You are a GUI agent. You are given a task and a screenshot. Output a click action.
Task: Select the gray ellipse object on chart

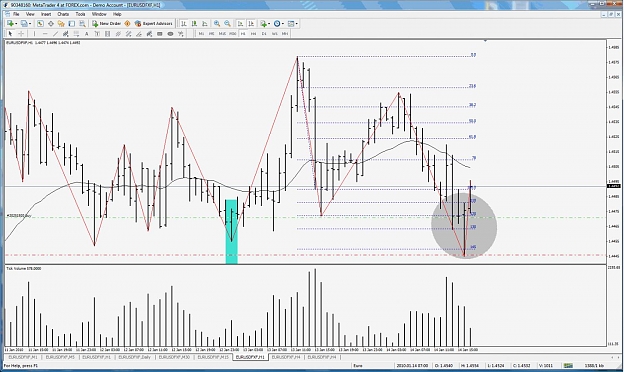pyautogui.click(x=464, y=226)
